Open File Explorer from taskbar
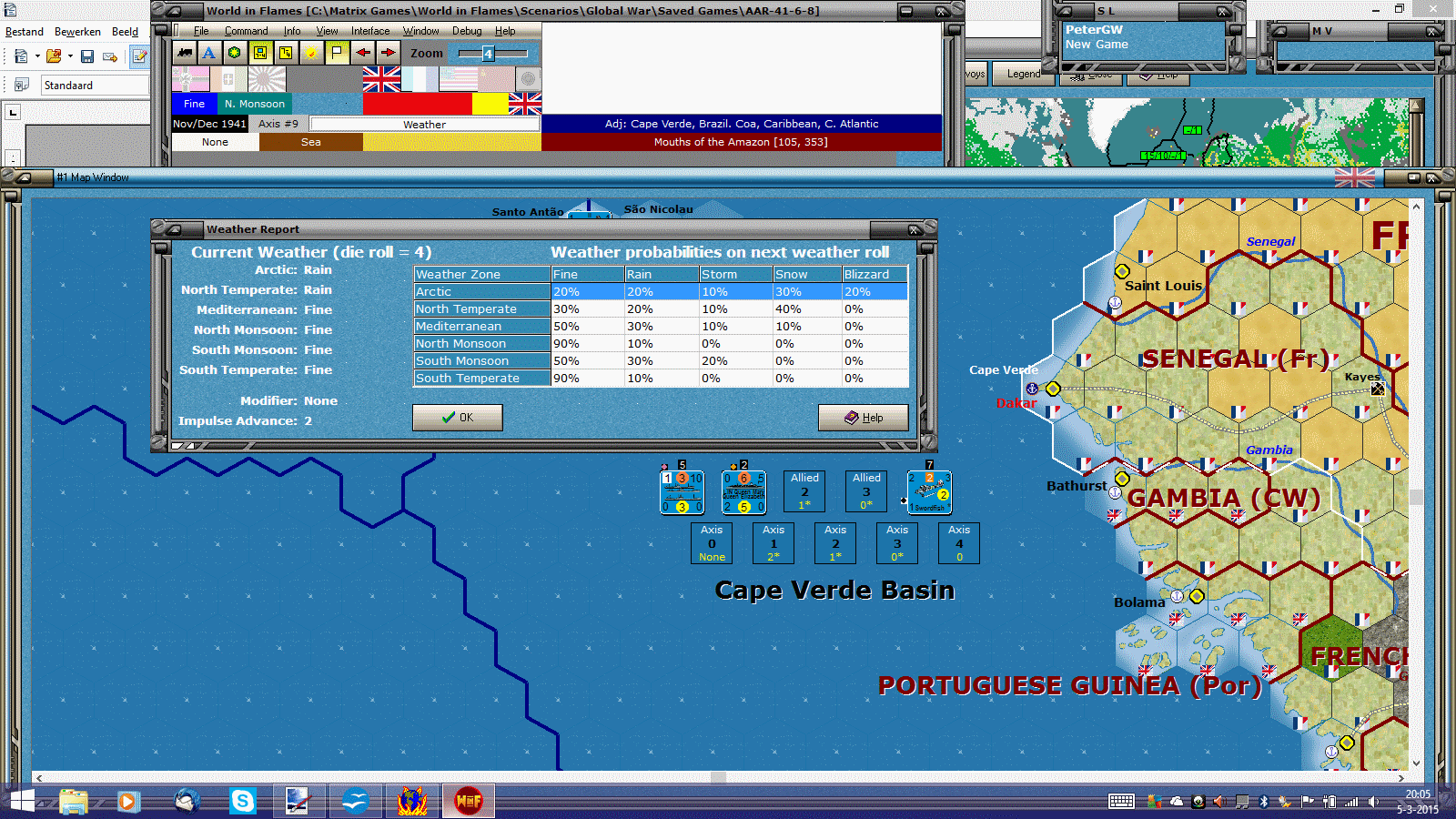 [73, 802]
